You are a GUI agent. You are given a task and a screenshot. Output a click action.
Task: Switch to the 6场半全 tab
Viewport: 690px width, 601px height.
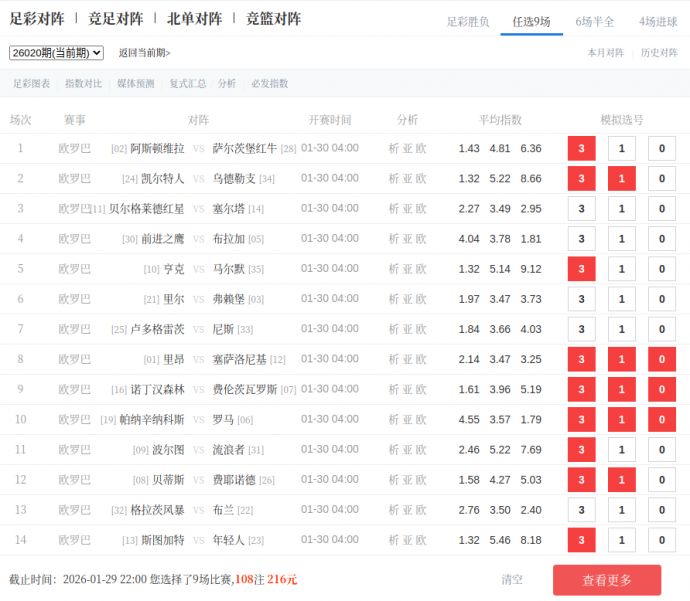[x=595, y=21]
